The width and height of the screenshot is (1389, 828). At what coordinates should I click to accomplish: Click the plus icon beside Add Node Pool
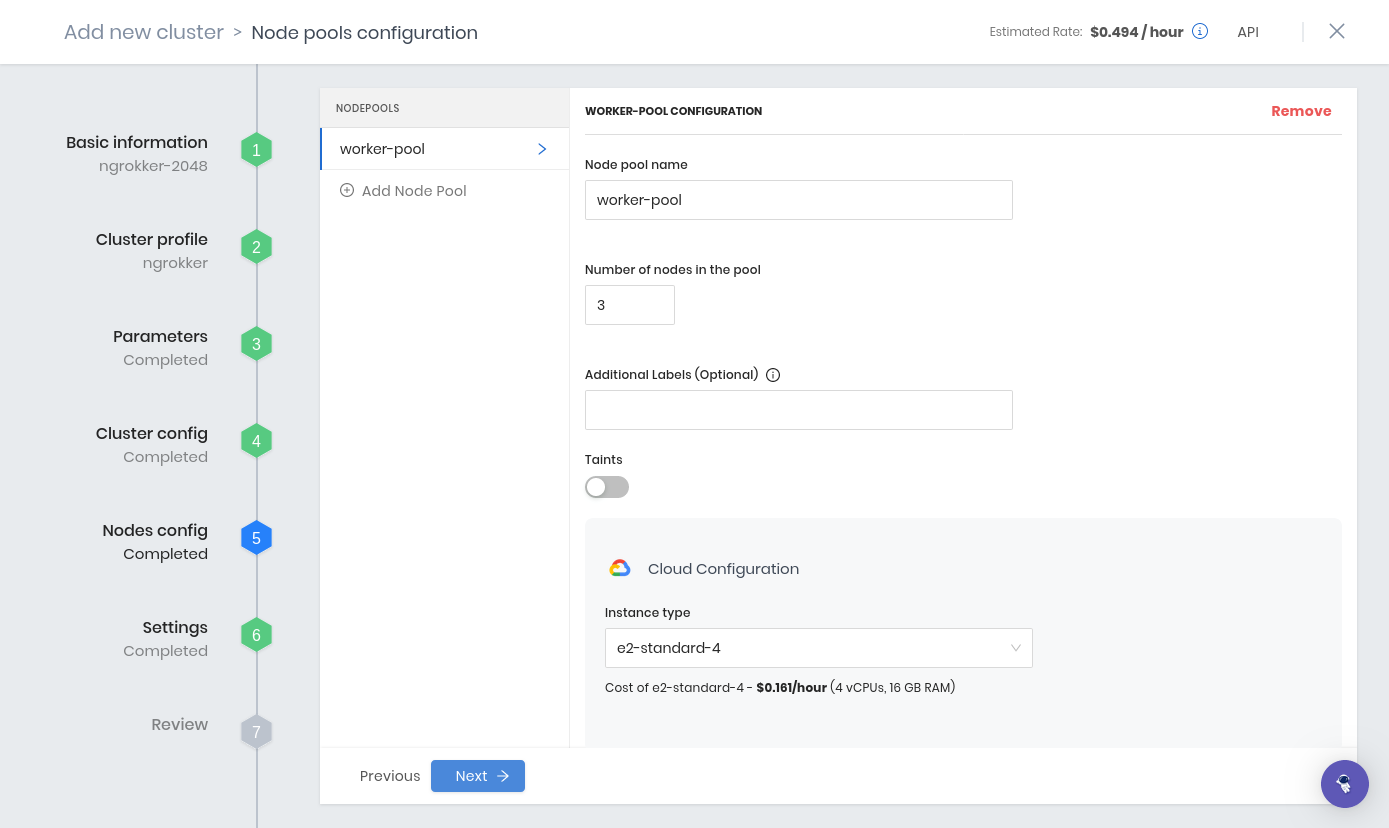[x=346, y=190]
